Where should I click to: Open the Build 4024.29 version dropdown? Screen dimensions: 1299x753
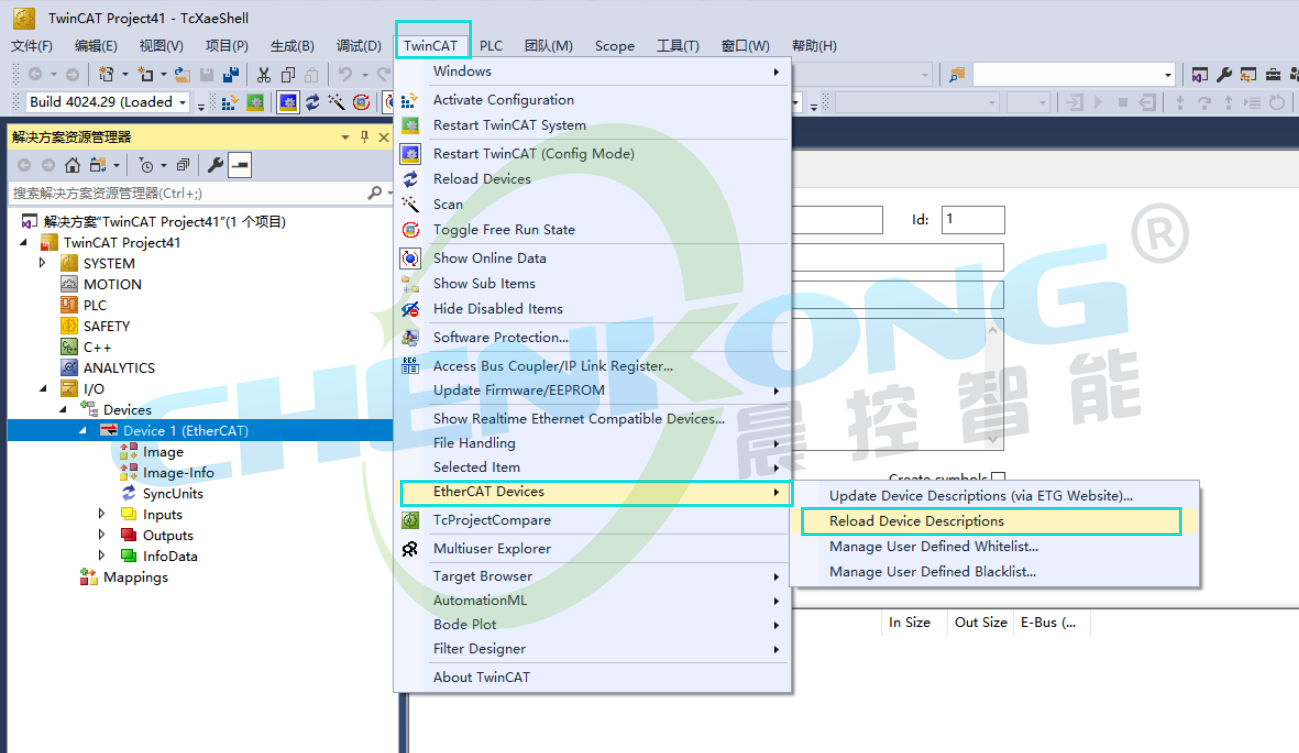[183, 102]
